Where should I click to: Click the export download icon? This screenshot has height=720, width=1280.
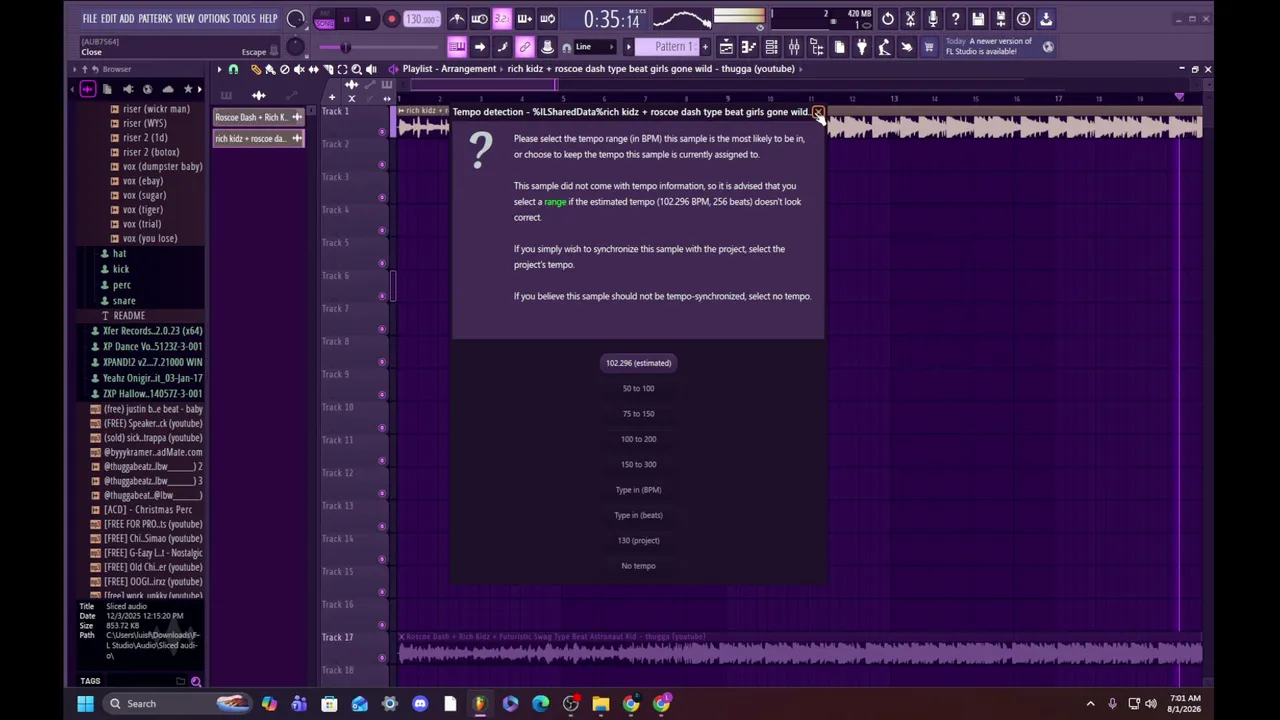point(1046,19)
